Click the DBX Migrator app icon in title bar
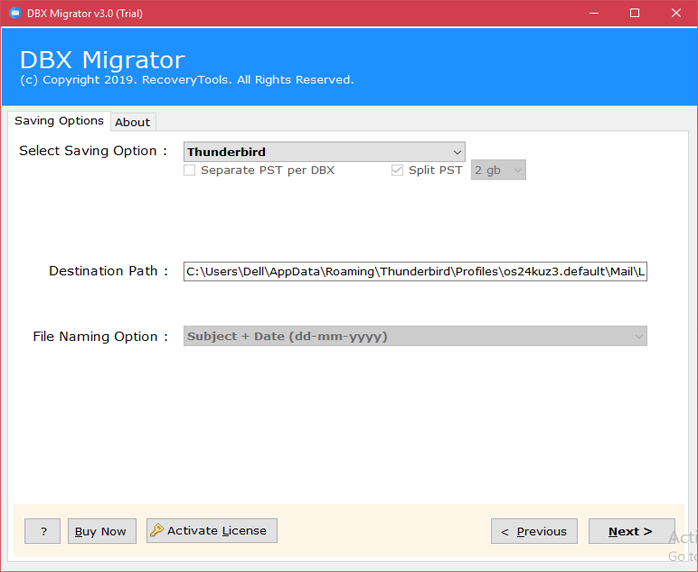Image resolution: width=698 pixels, height=572 pixels. click(15, 13)
